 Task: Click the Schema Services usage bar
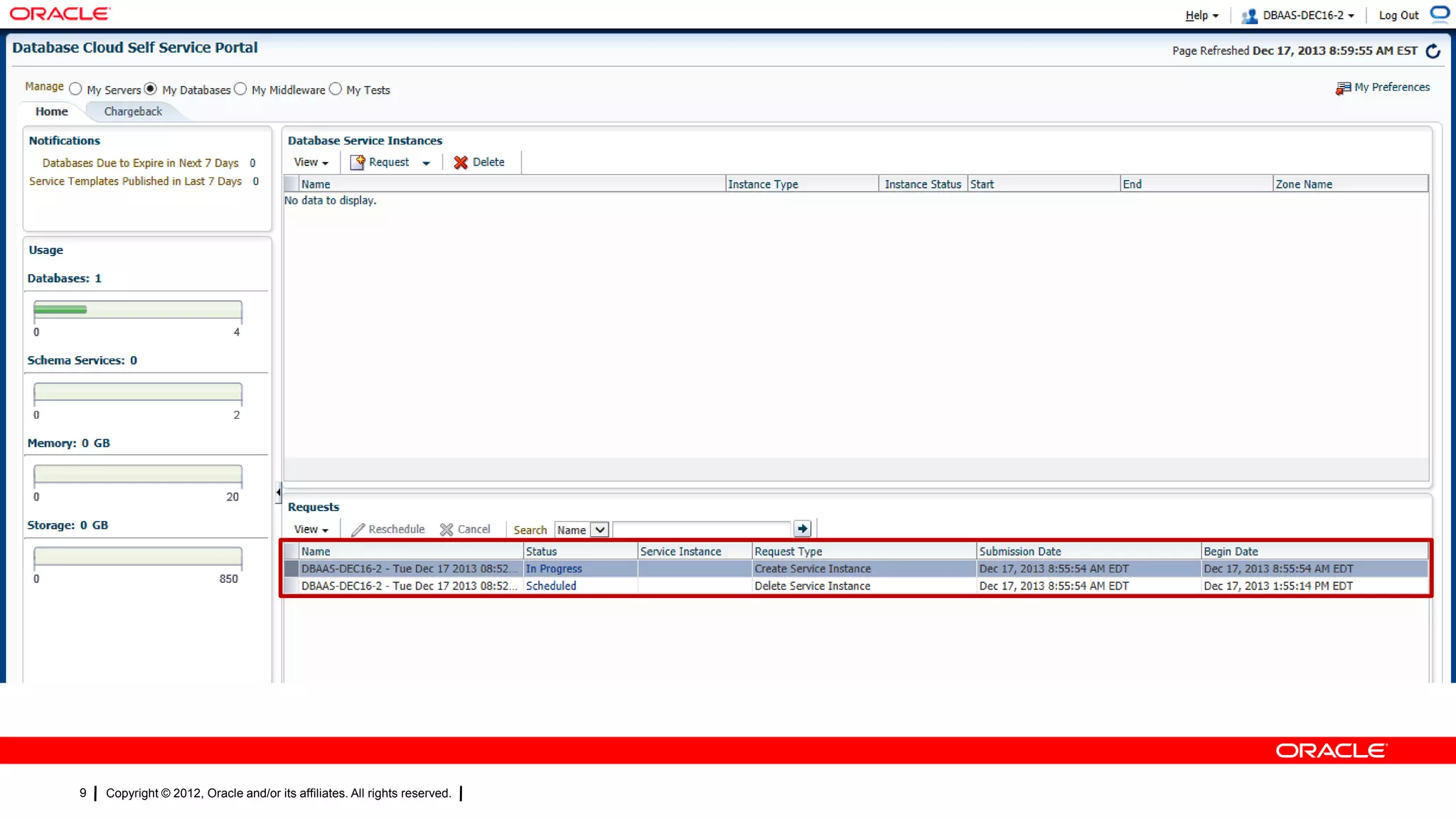(138, 392)
